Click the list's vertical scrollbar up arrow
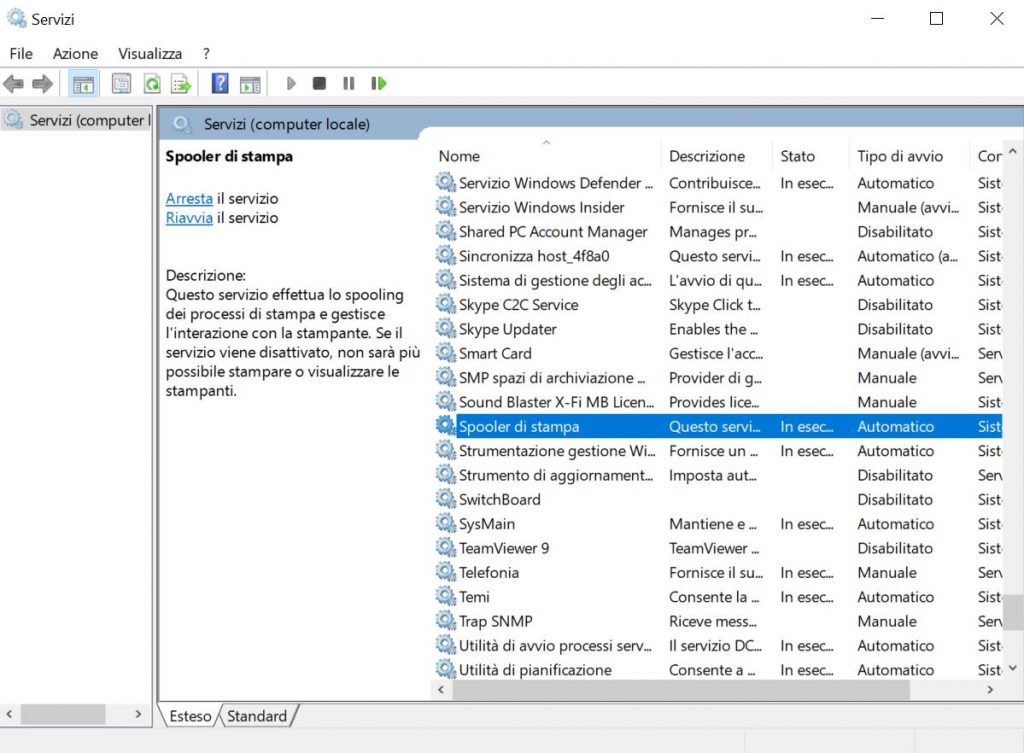Viewport: 1024px width, 753px height. 1013,152
